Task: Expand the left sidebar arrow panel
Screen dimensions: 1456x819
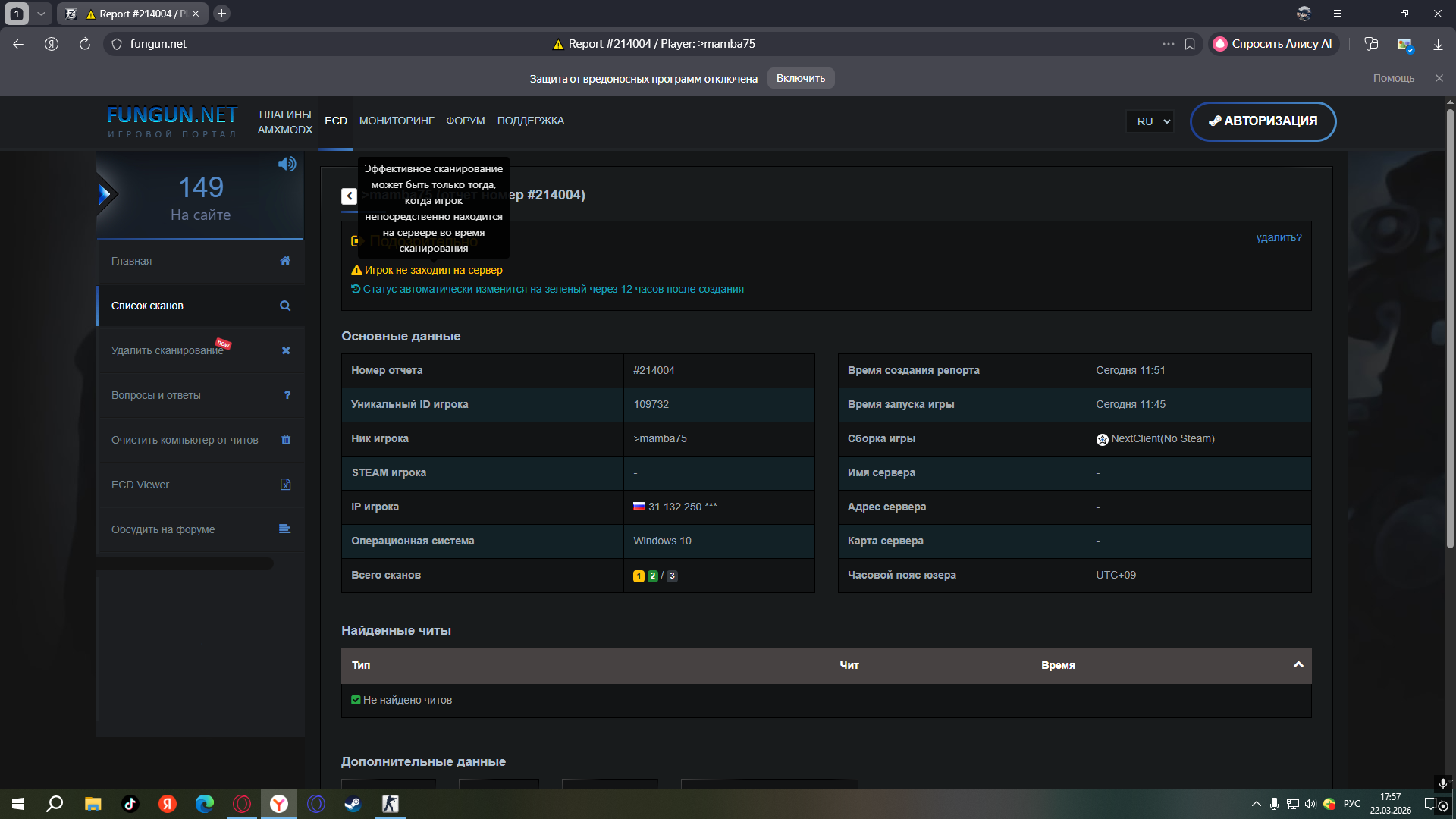Action: (106, 195)
